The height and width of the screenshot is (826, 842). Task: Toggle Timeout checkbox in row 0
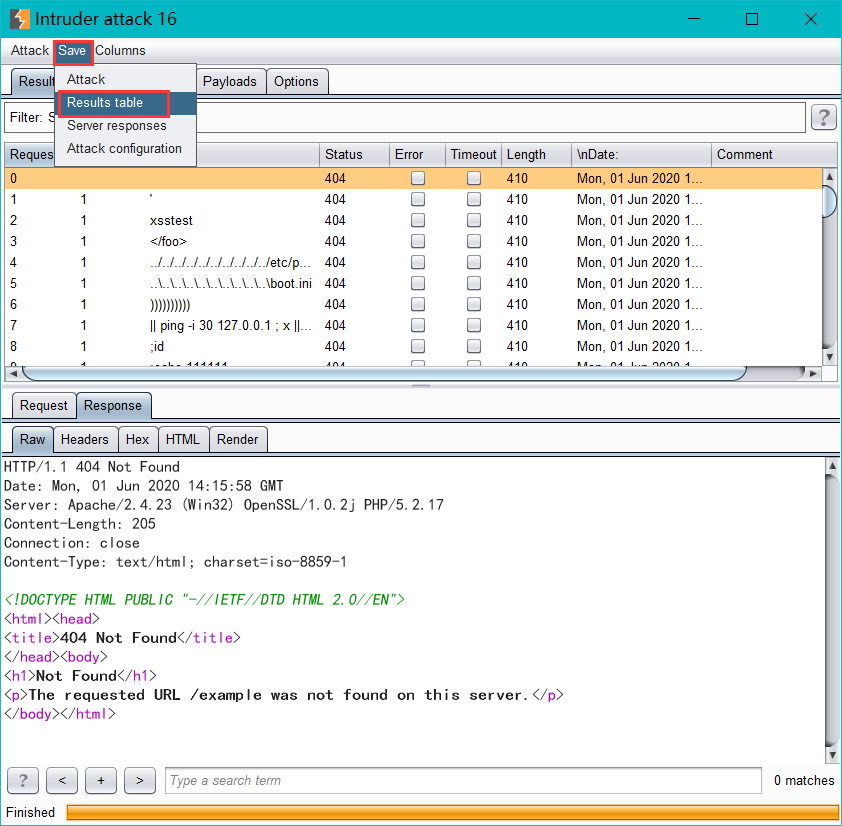point(474,178)
